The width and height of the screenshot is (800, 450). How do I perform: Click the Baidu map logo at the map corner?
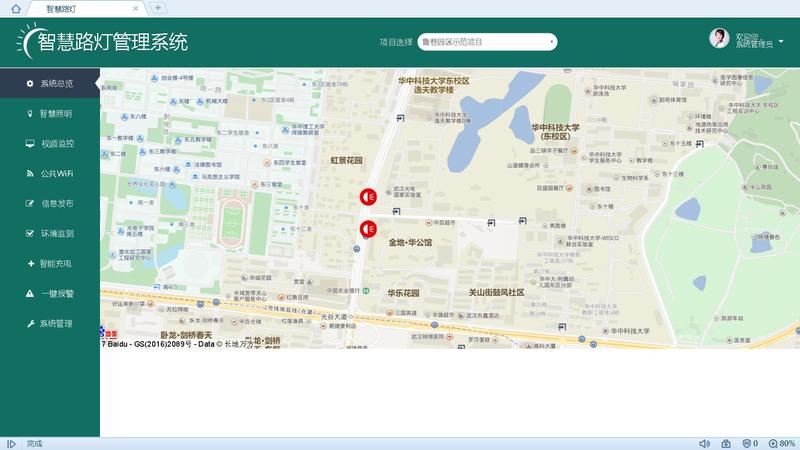[x=109, y=333]
